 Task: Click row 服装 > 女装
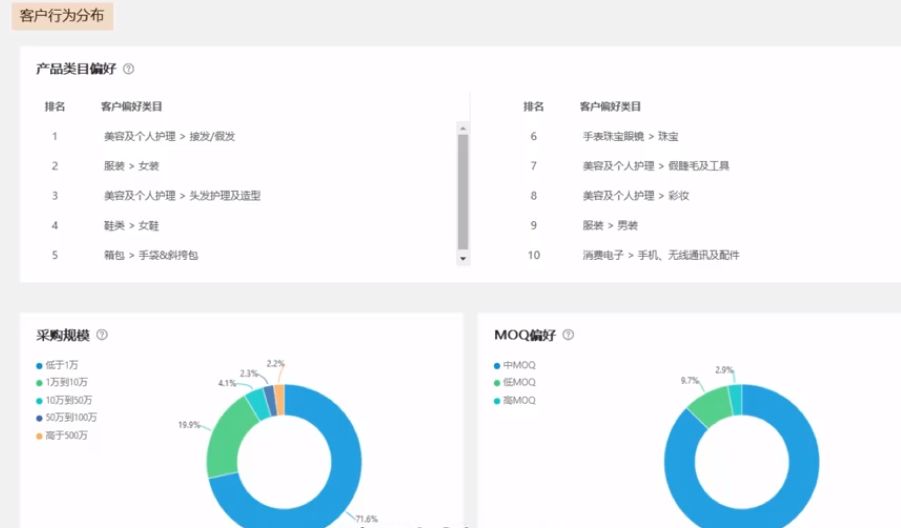click(x=131, y=166)
